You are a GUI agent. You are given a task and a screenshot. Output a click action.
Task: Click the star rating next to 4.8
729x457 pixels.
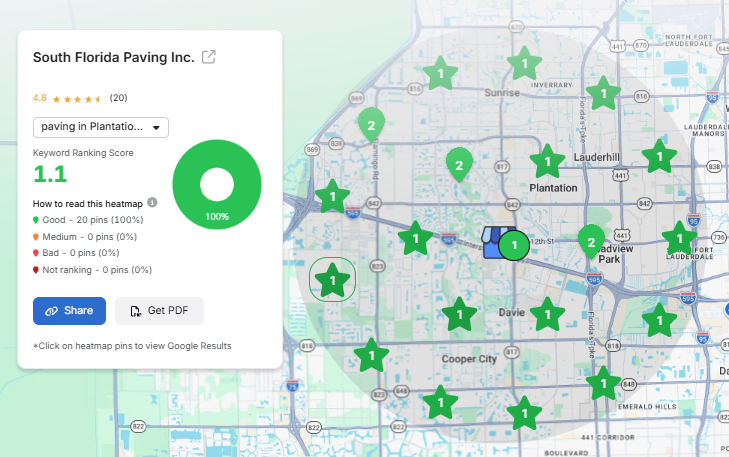[x=77, y=99]
